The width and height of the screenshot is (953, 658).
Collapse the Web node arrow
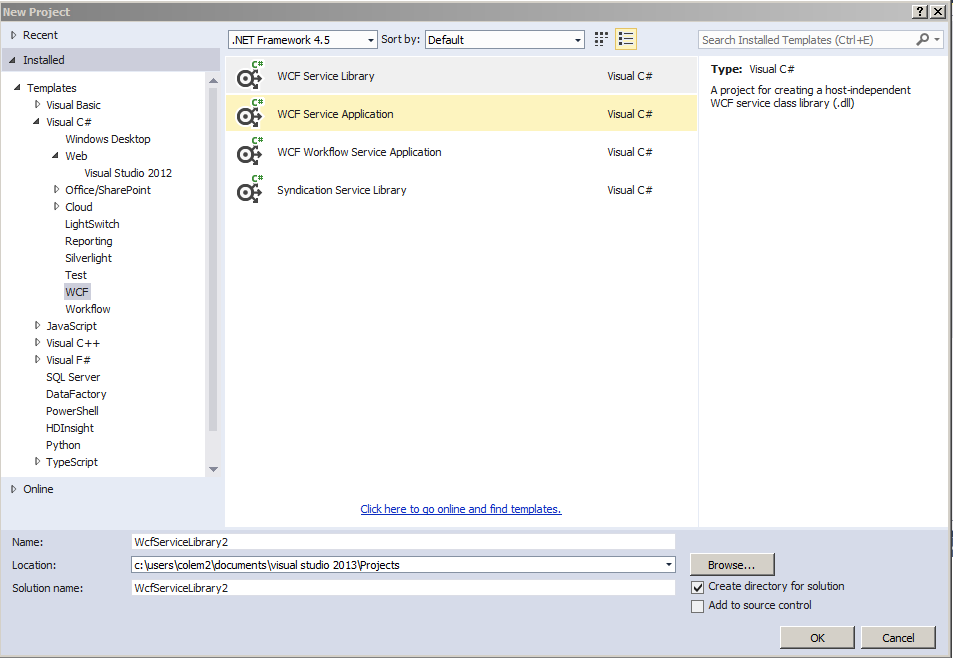[56, 156]
